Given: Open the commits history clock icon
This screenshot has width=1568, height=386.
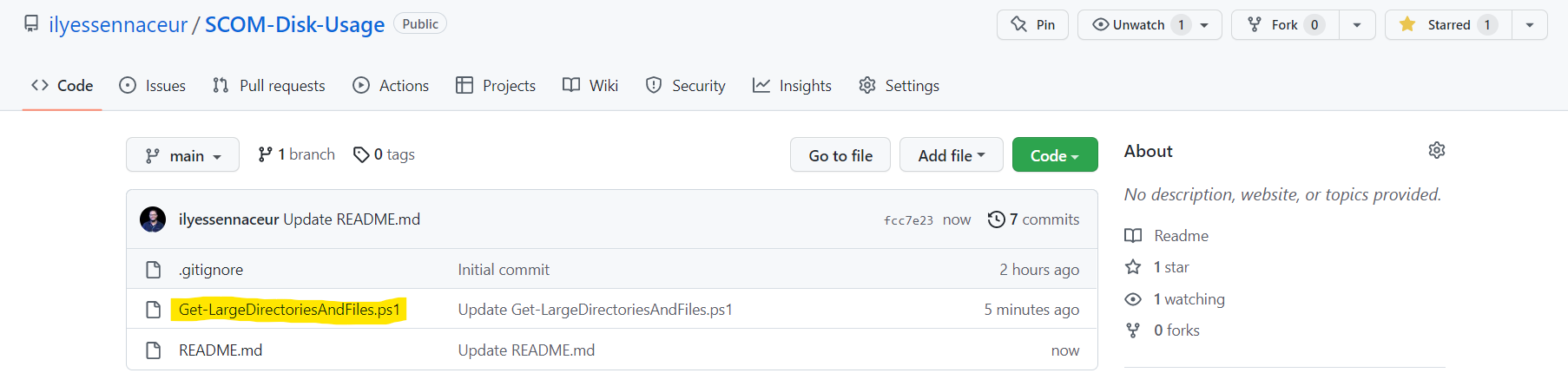Looking at the screenshot, I should pos(996,219).
